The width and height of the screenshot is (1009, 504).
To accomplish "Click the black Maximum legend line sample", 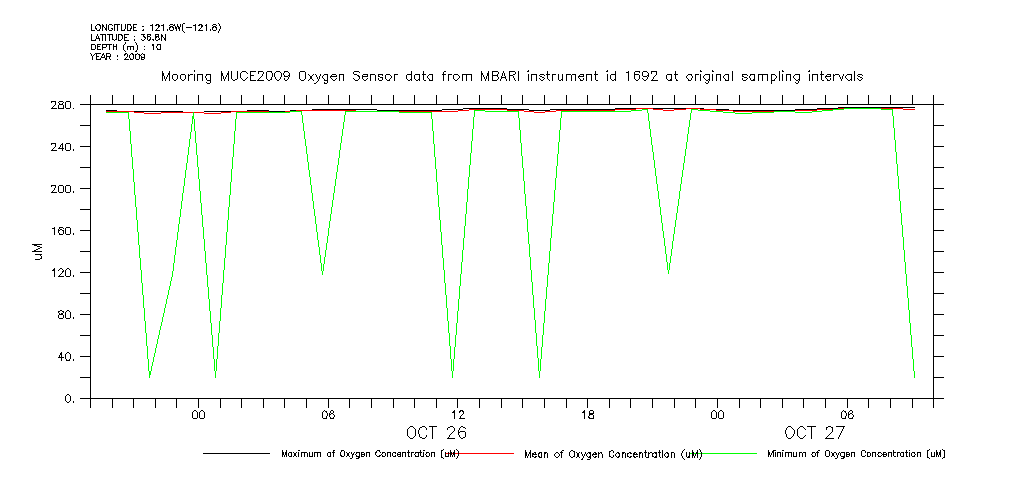I will coord(236,454).
